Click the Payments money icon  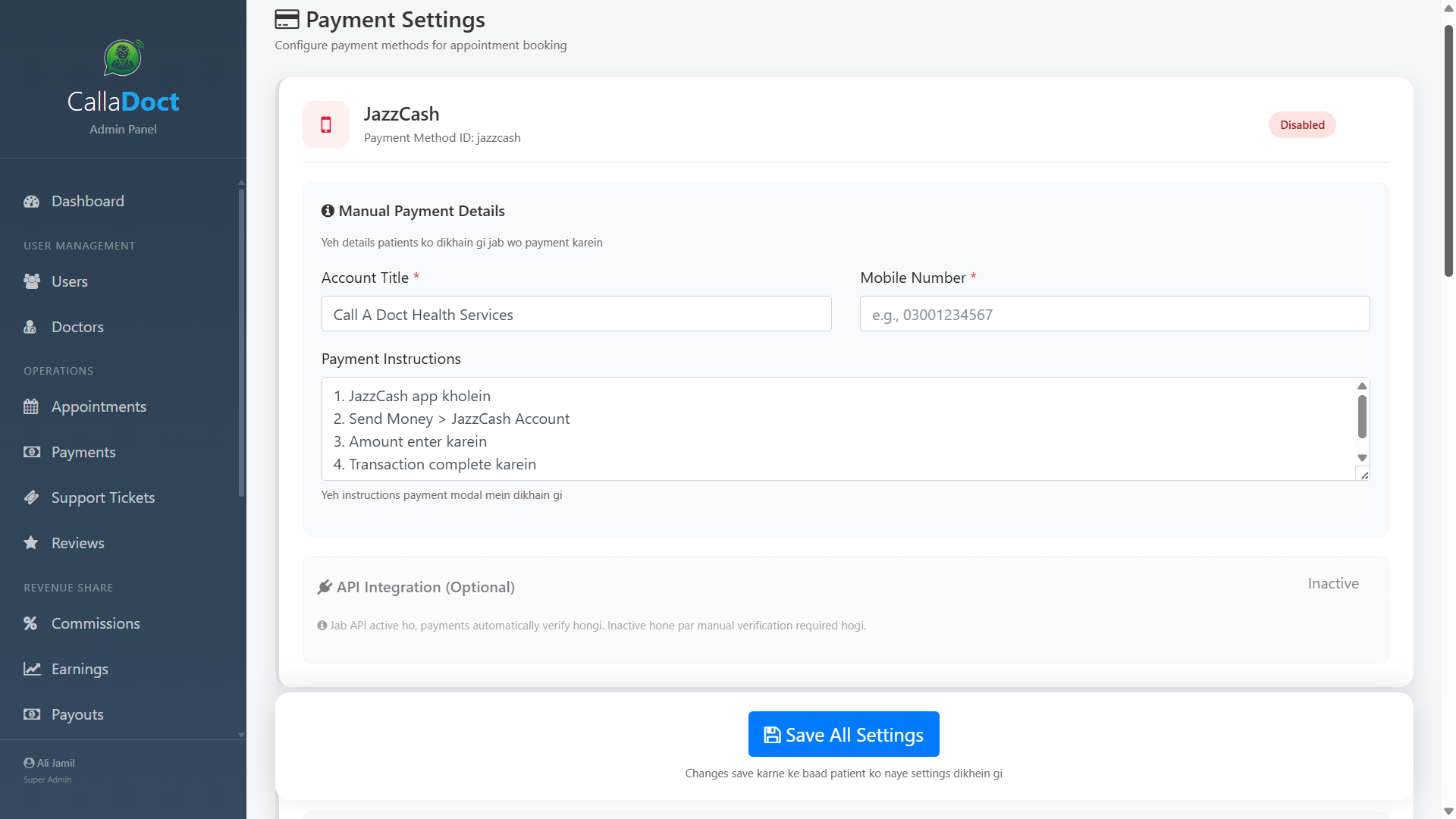pyautogui.click(x=31, y=453)
